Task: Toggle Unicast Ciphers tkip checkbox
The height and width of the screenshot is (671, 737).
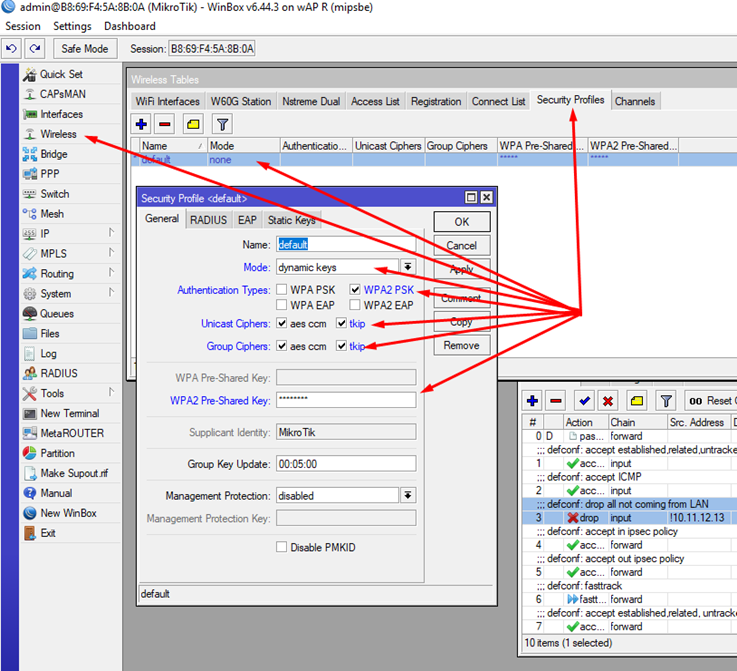Action: [x=341, y=323]
